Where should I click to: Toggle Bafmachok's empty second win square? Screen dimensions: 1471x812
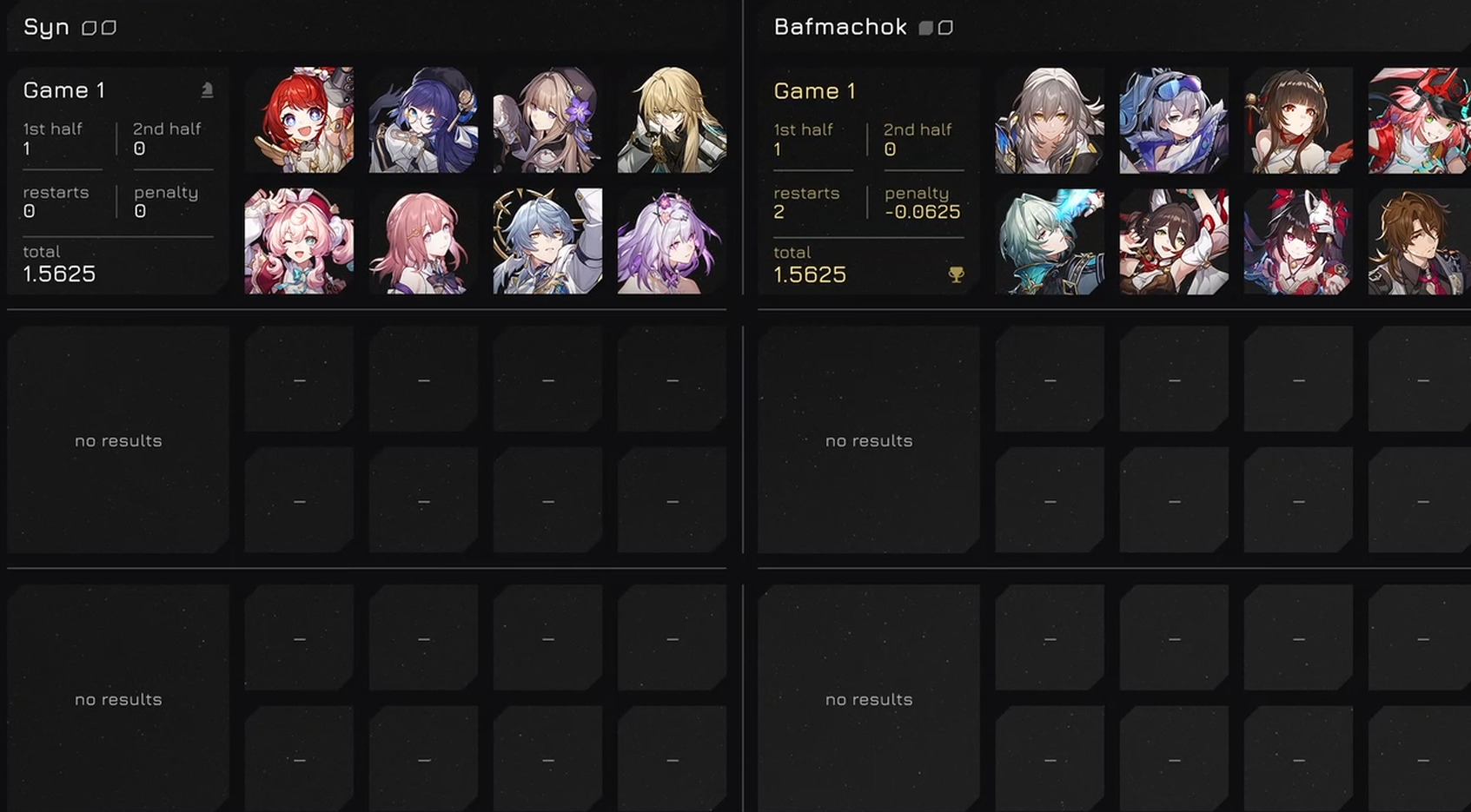(946, 28)
